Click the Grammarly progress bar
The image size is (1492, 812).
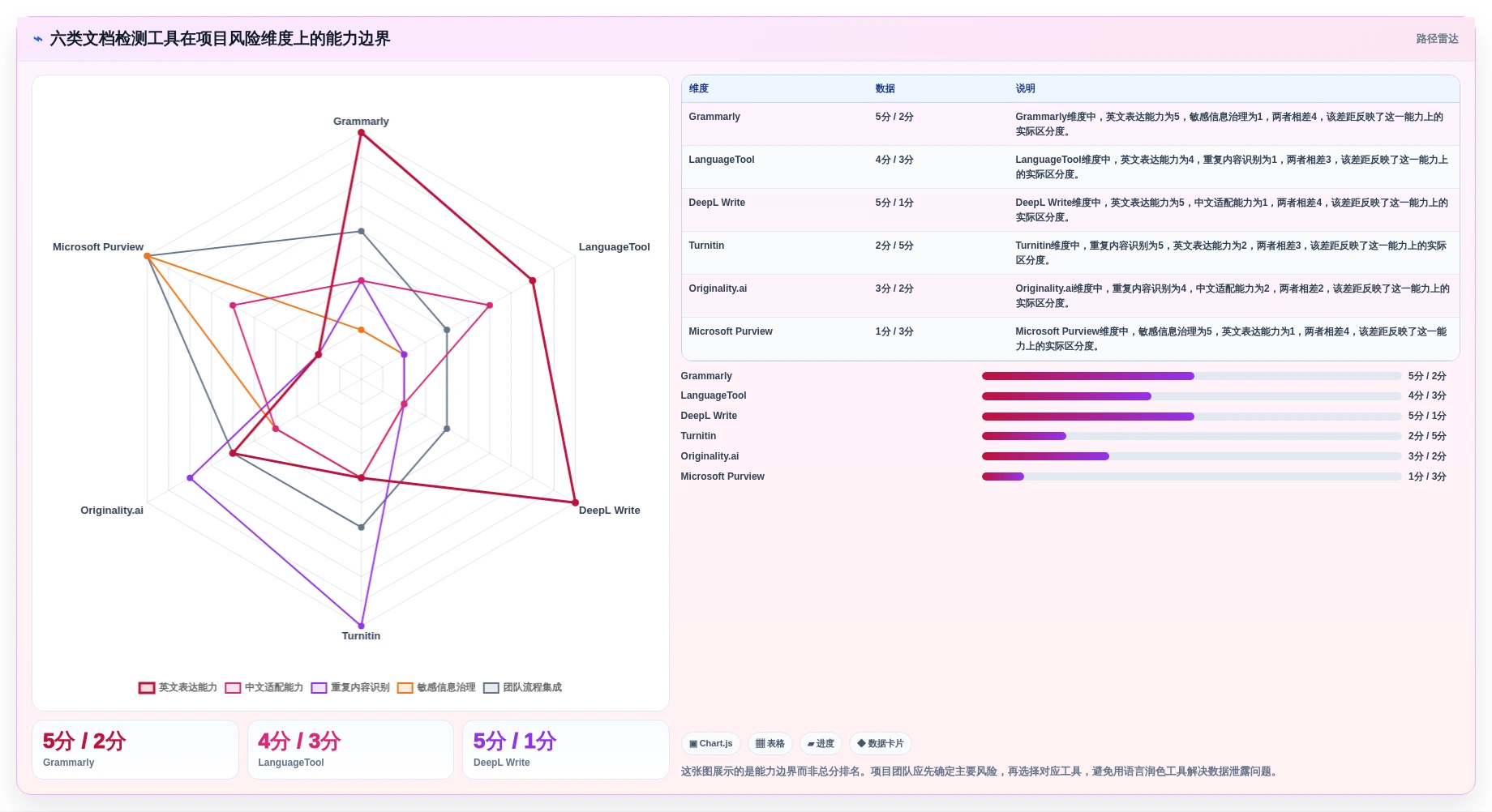(1191, 376)
